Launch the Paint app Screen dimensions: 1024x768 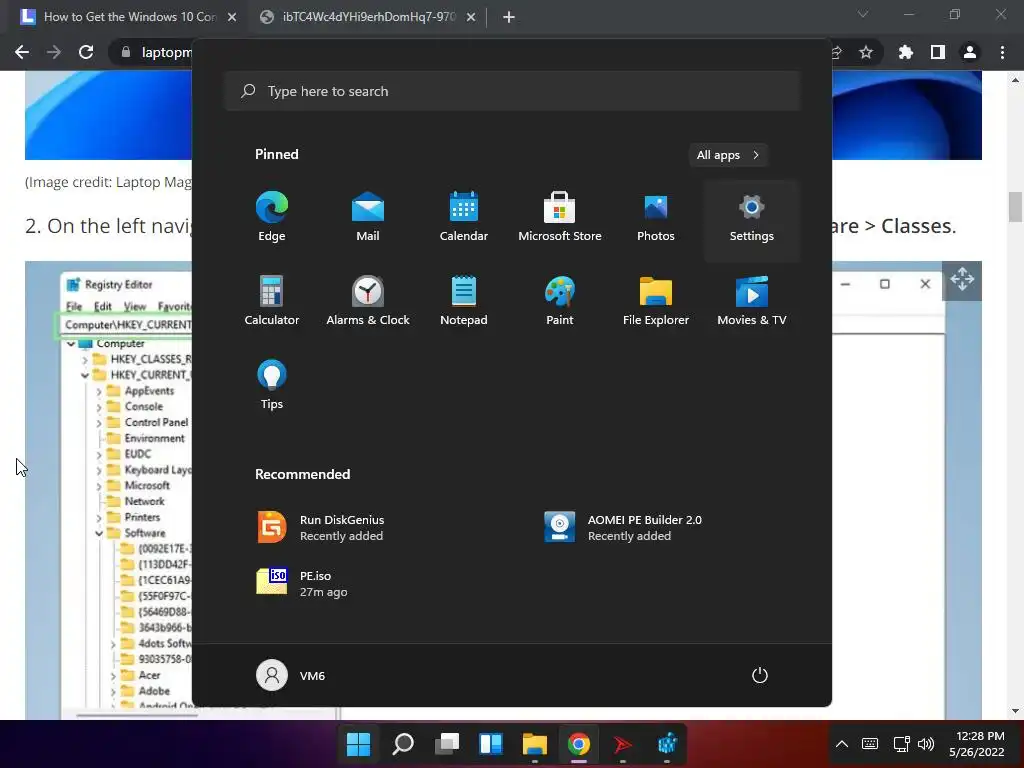coord(560,301)
